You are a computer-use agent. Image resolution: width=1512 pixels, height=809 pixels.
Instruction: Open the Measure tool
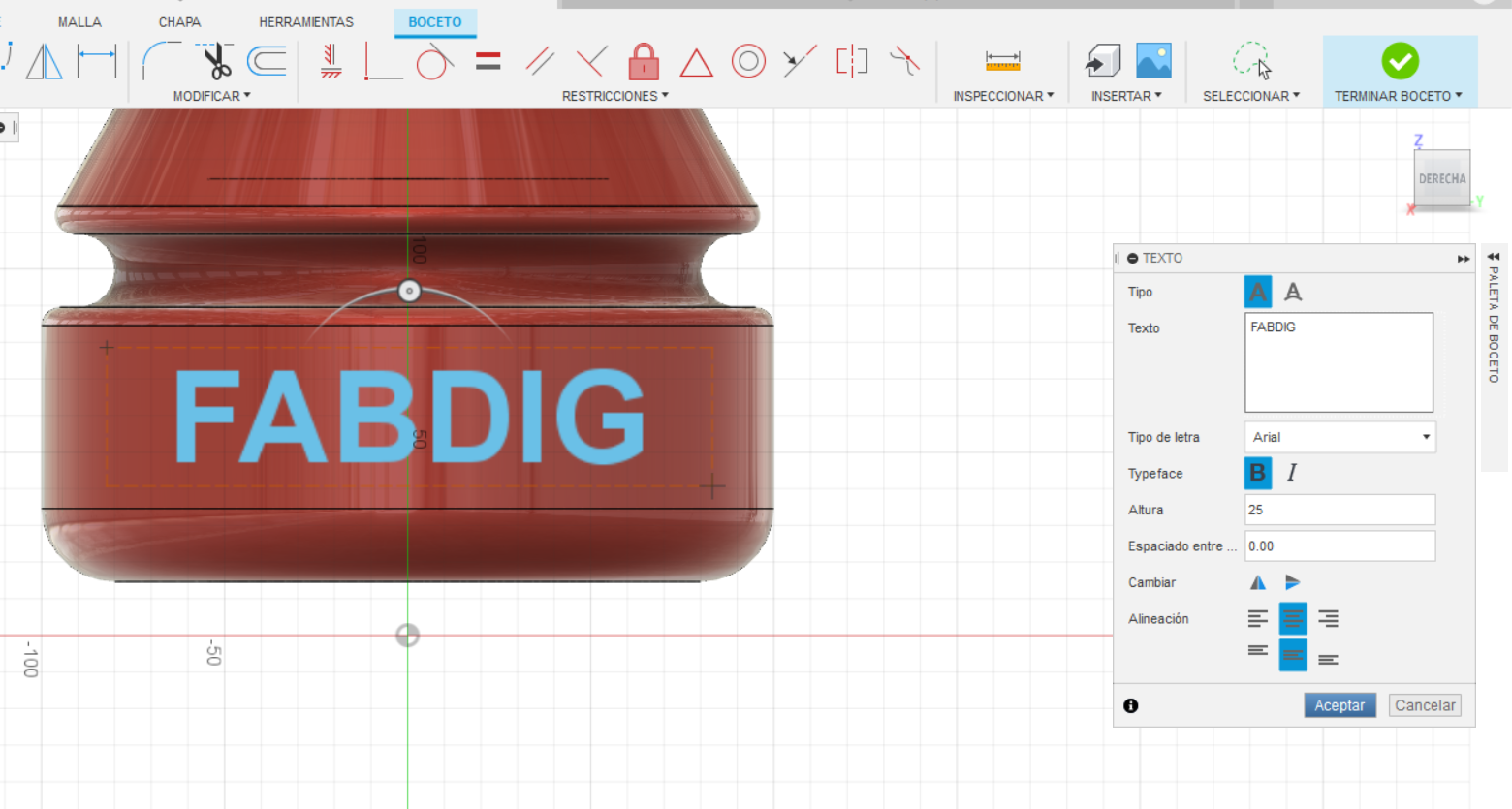(x=1002, y=61)
